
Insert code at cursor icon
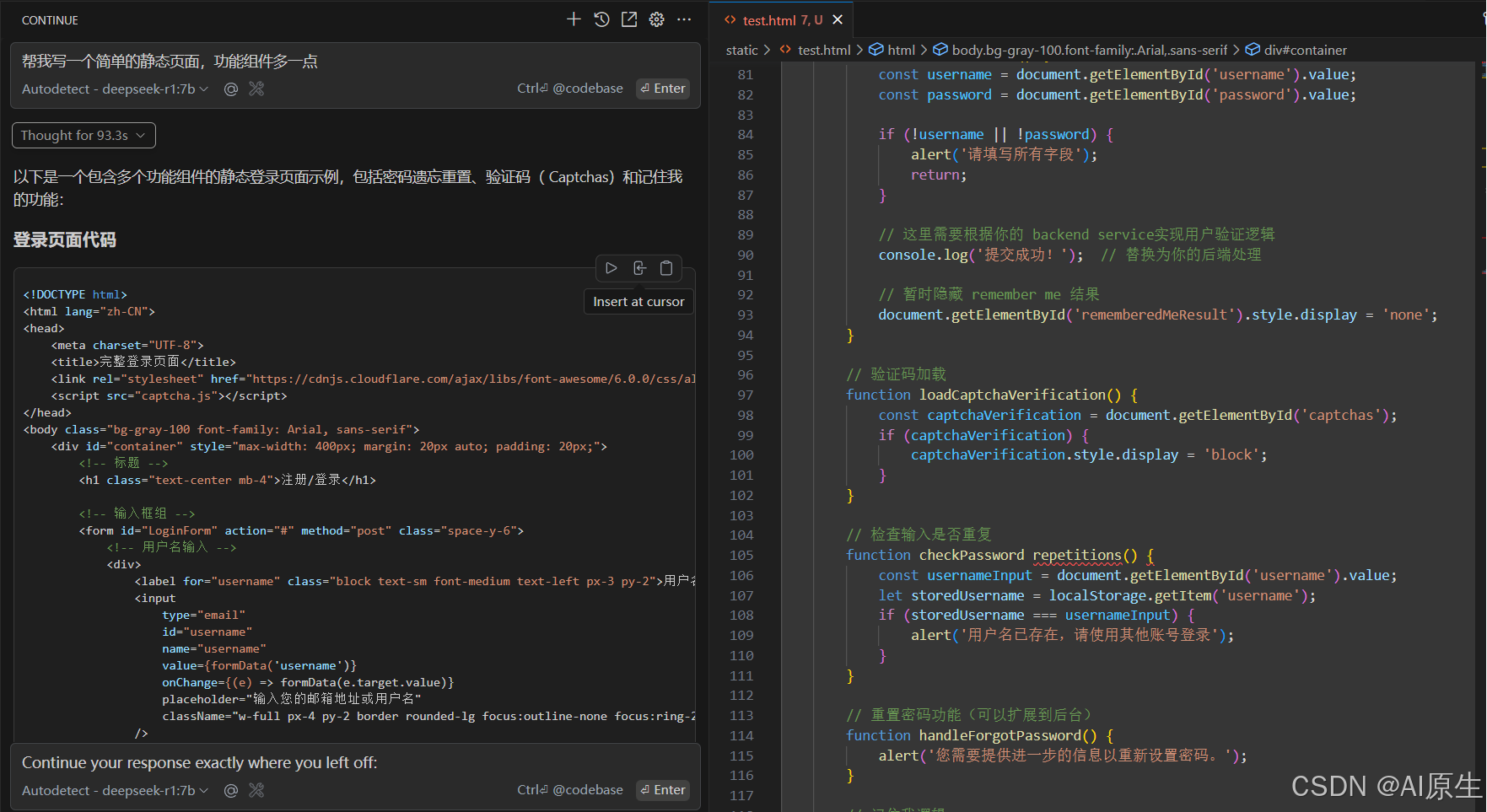639,268
